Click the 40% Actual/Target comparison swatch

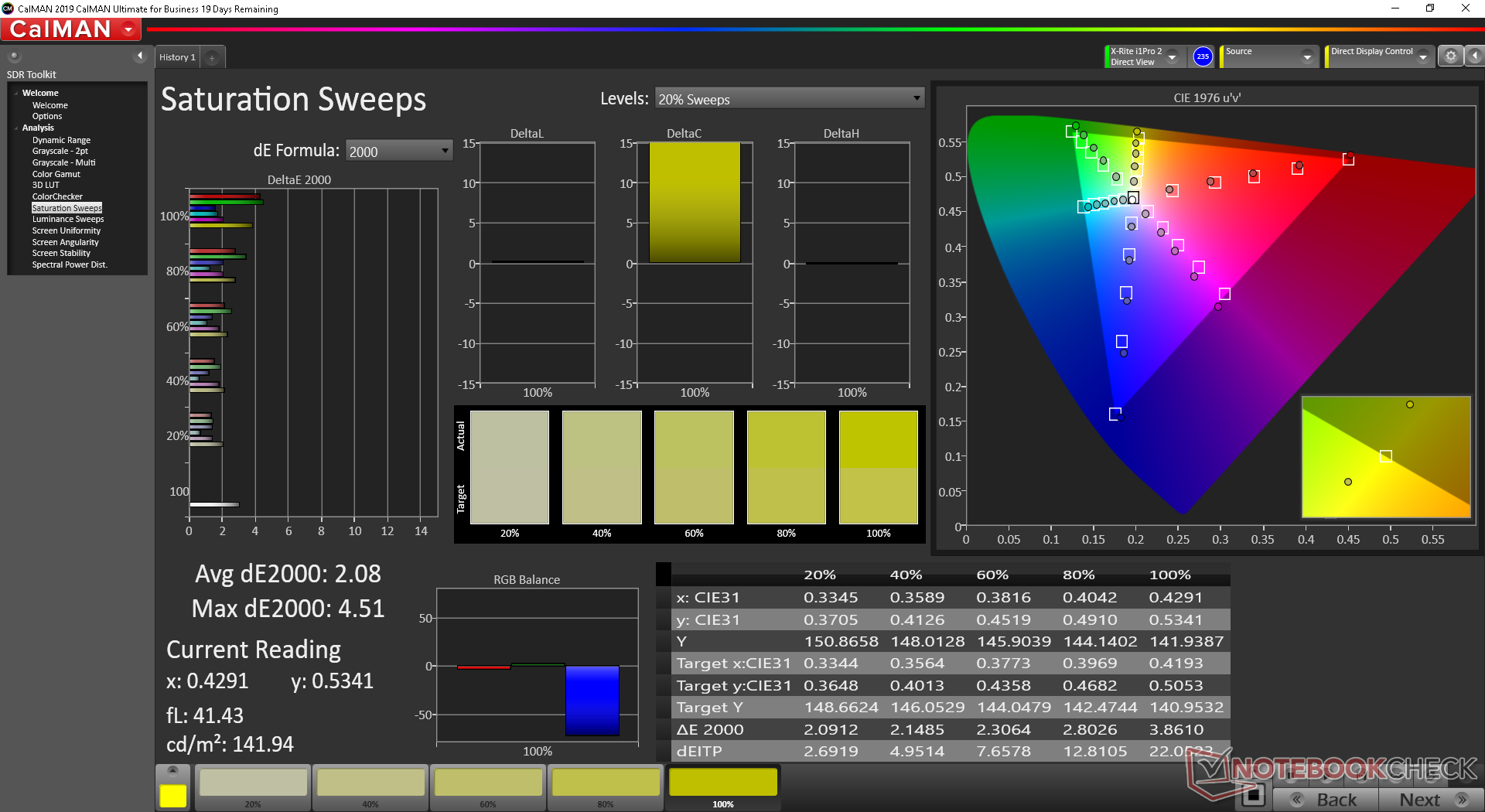602,467
